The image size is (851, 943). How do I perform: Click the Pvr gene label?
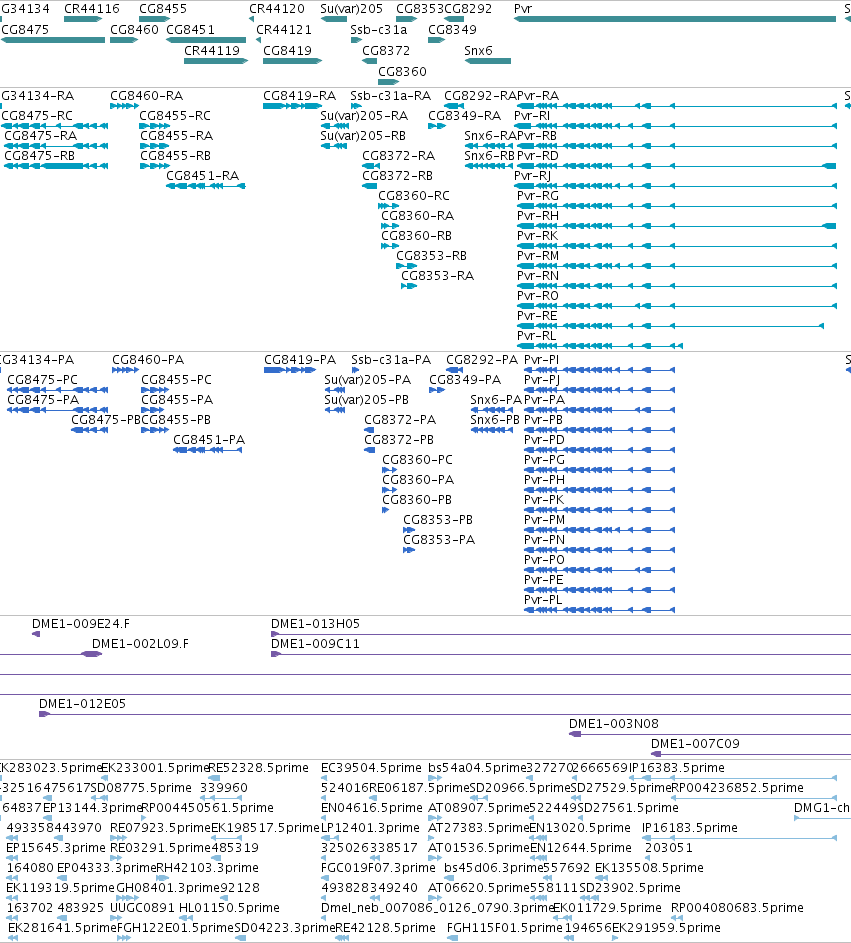pos(523,9)
